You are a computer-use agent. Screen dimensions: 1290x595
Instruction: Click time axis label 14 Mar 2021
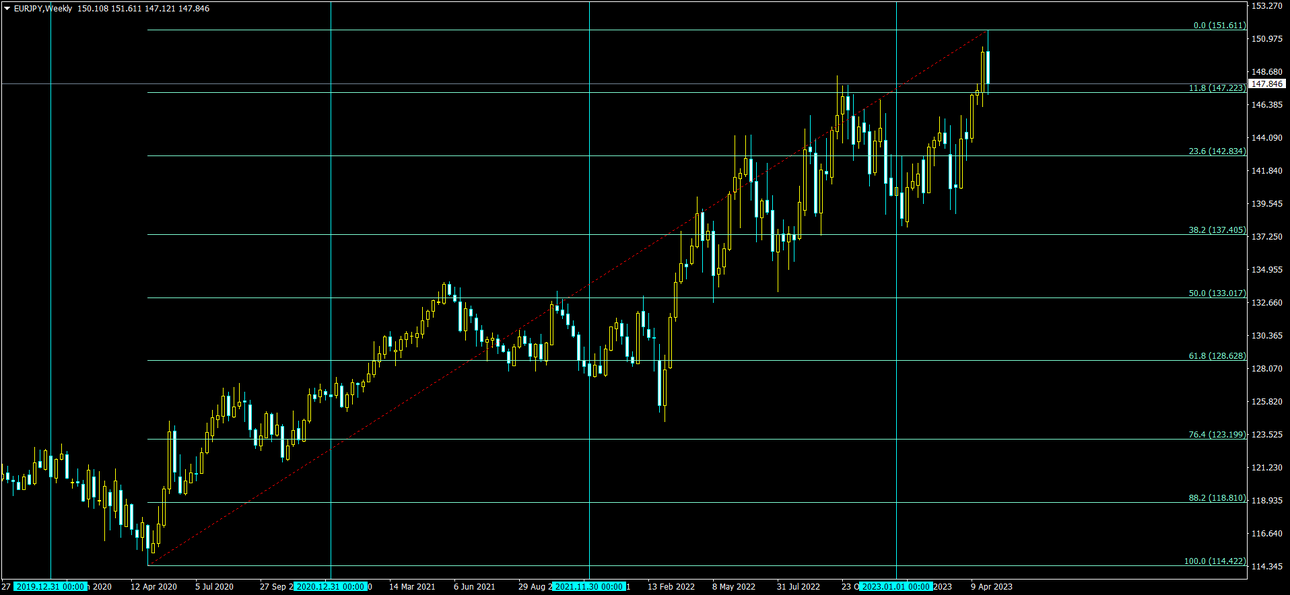(x=412, y=587)
